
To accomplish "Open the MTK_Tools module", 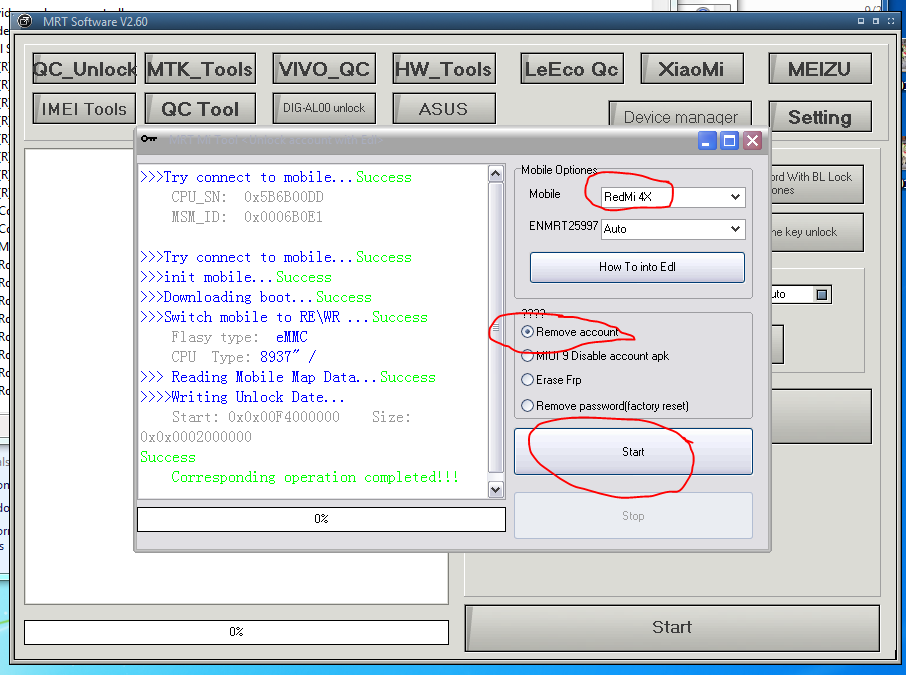I will [x=200, y=69].
